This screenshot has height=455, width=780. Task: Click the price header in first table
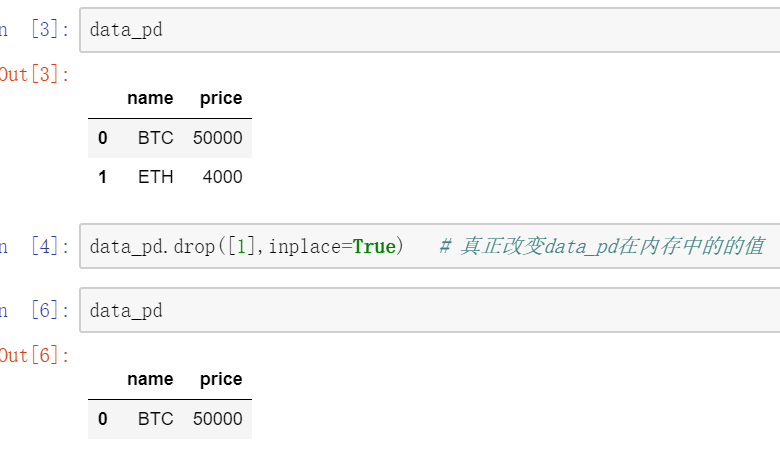[x=221, y=98]
